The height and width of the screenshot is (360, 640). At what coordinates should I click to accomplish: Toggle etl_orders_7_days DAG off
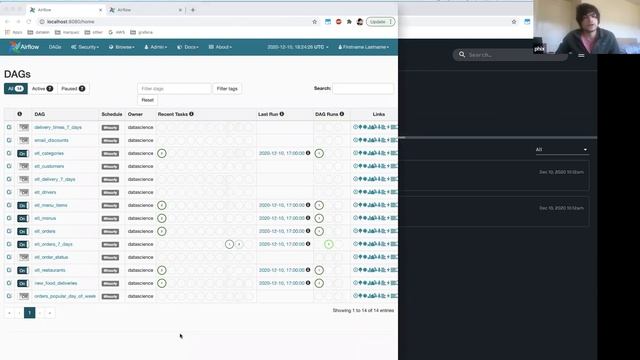click(23, 244)
